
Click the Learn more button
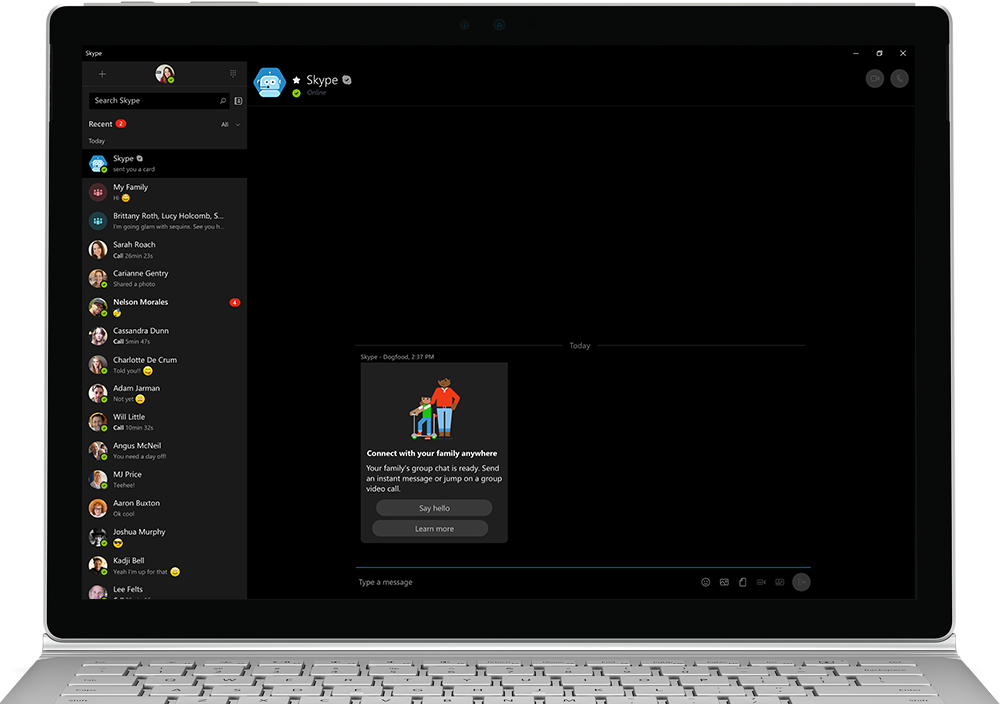pyautogui.click(x=430, y=529)
